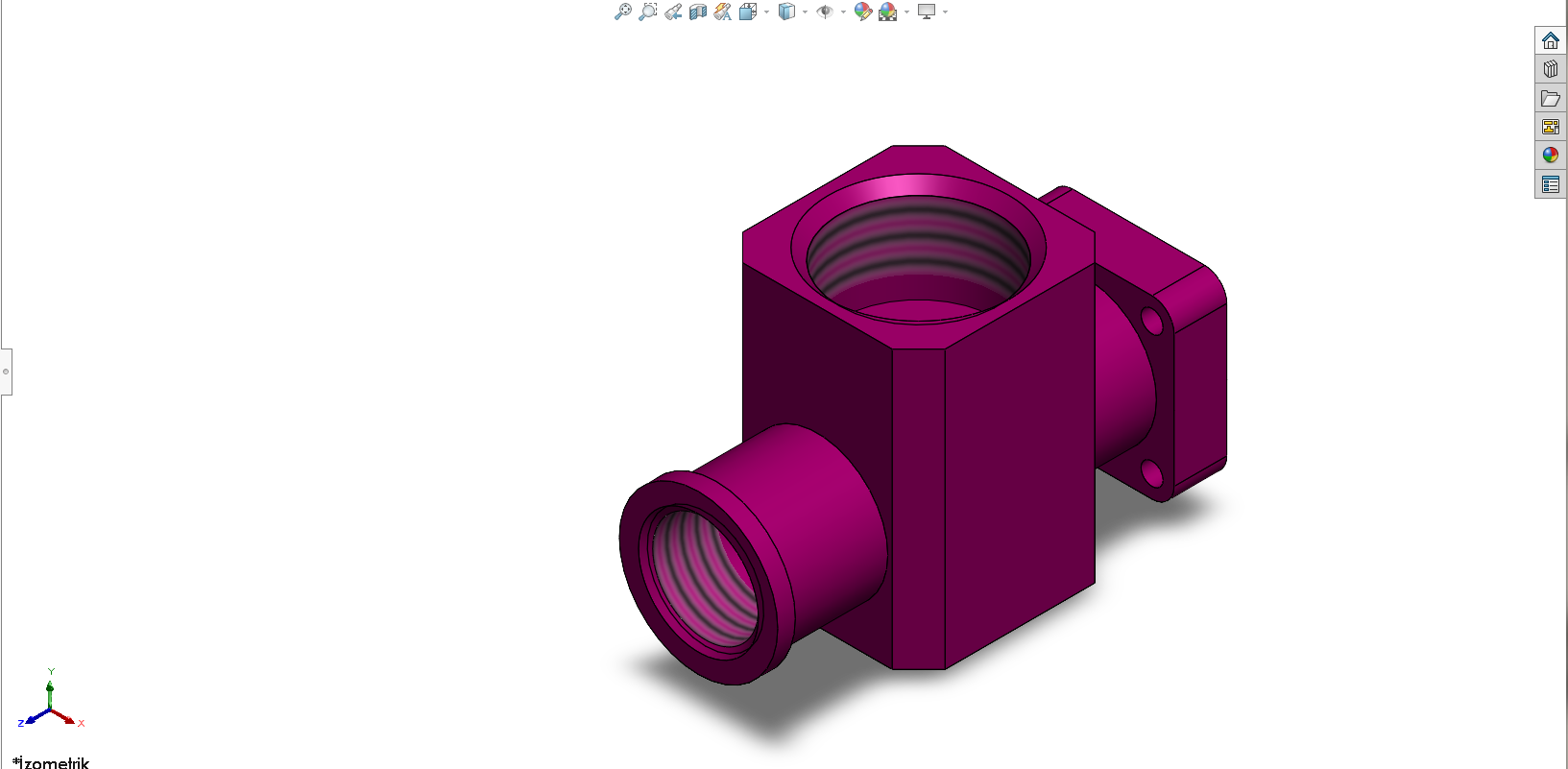This screenshot has width=1568, height=769.
Task: Click the X, Y, Z orientation triad
Action: [51, 699]
